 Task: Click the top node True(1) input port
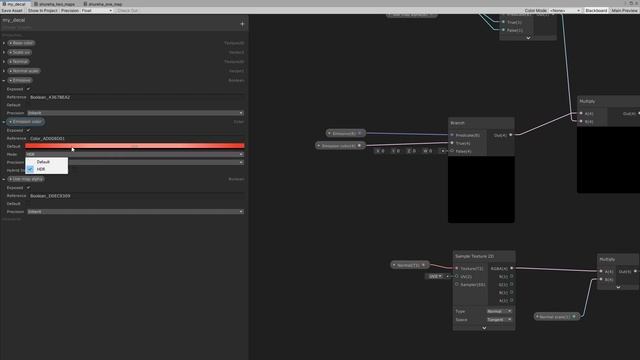point(503,22)
